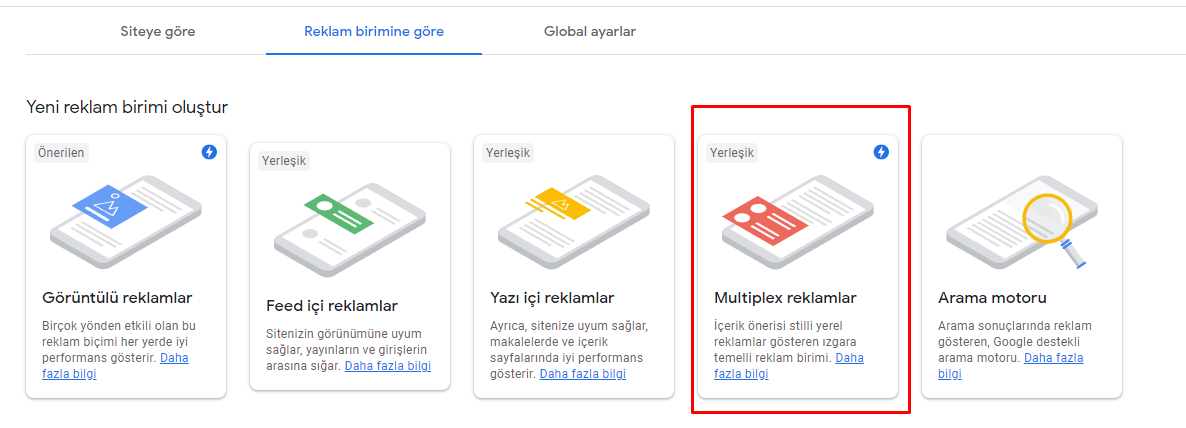Choose the Feed içi reklamlar card title
This screenshot has height=428, width=1186.
pyautogui.click(x=332, y=306)
